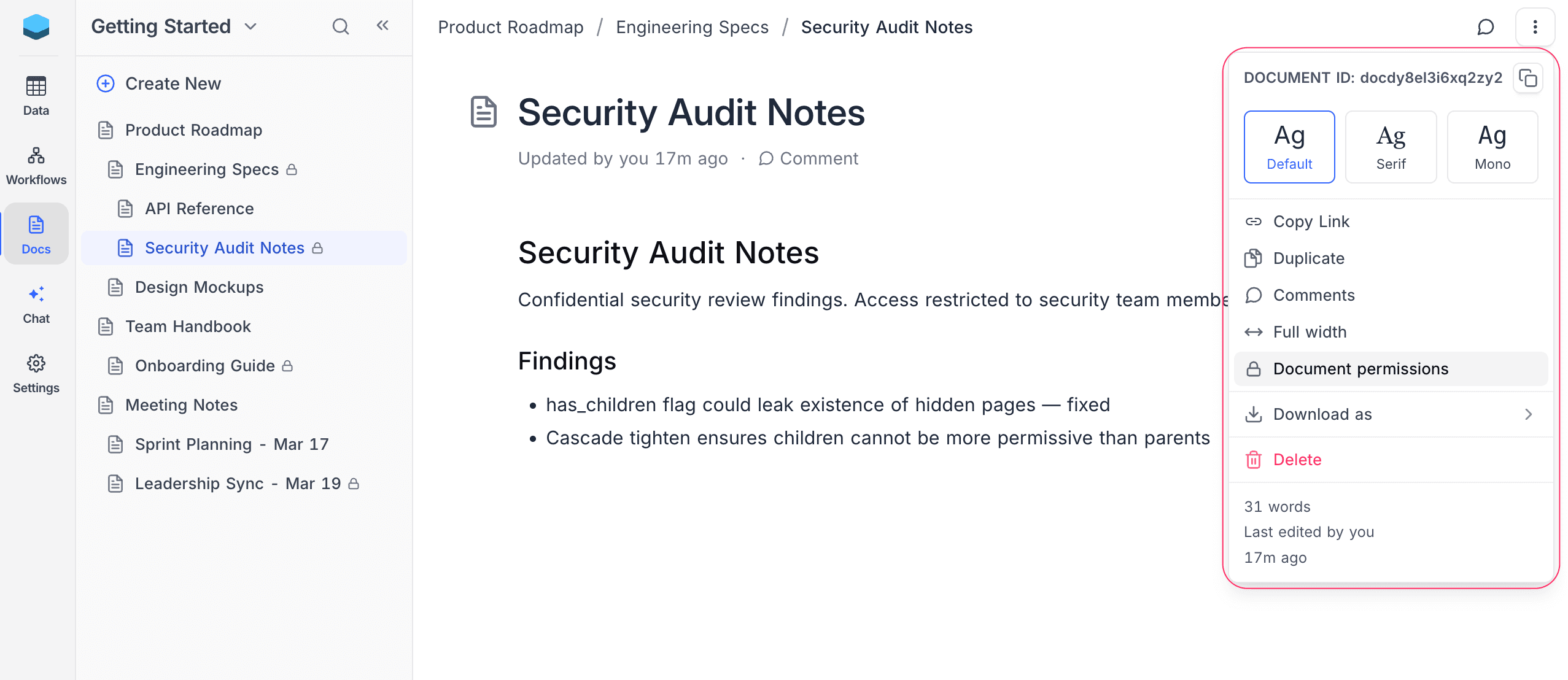Open the comments bubble icon top right
The width and height of the screenshot is (1568, 680).
(1485, 26)
